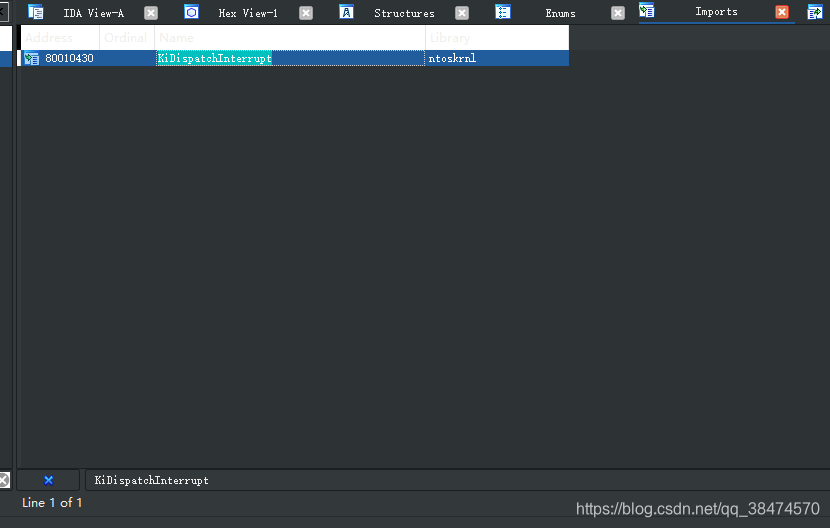Viewport: 830px width, 528px height.
Task: Click the IDA View-A tab icon
Action: click(35, 12)
